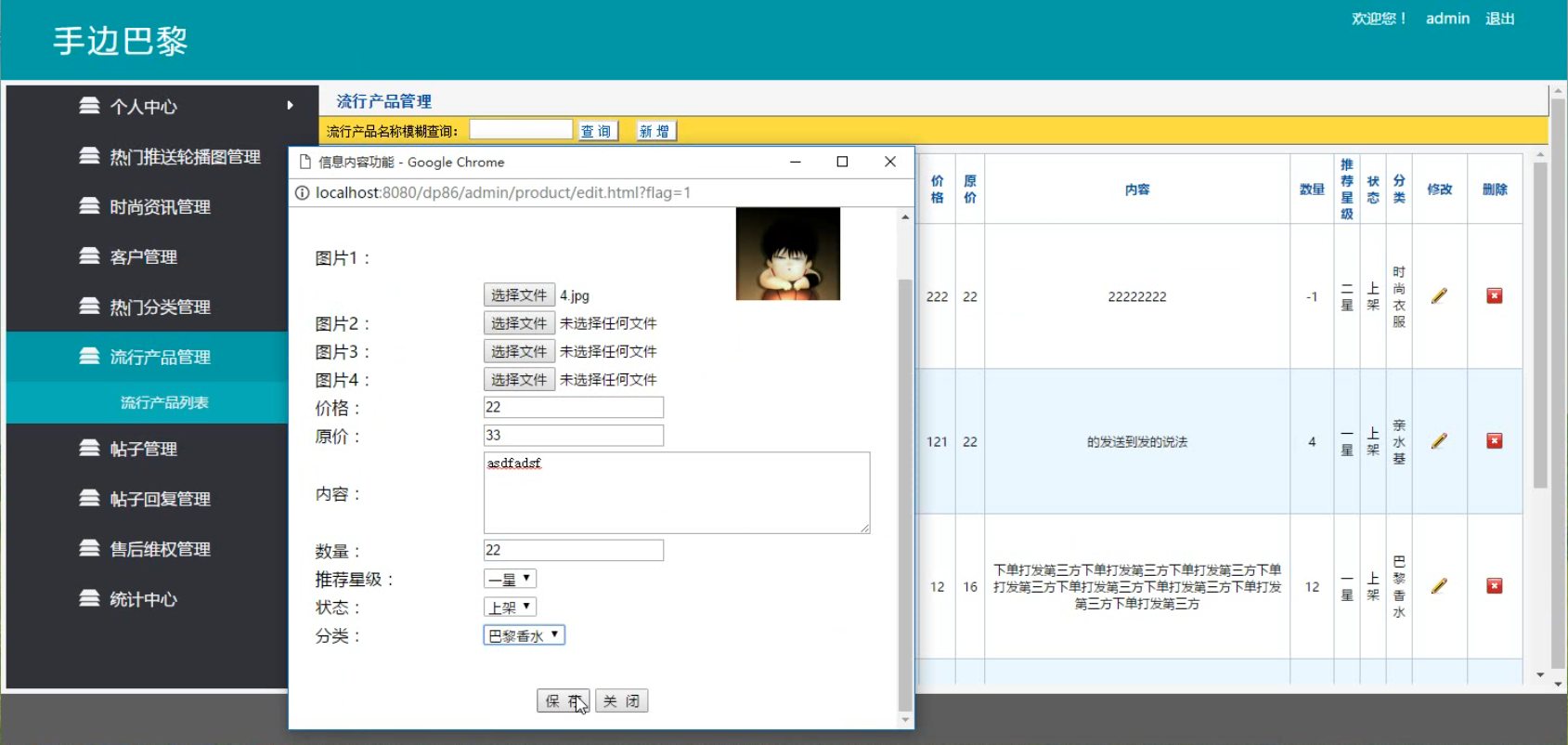Click the stack icon beside 帖子回复管理
1568x745 pixels.
click(x=89, y=499)
